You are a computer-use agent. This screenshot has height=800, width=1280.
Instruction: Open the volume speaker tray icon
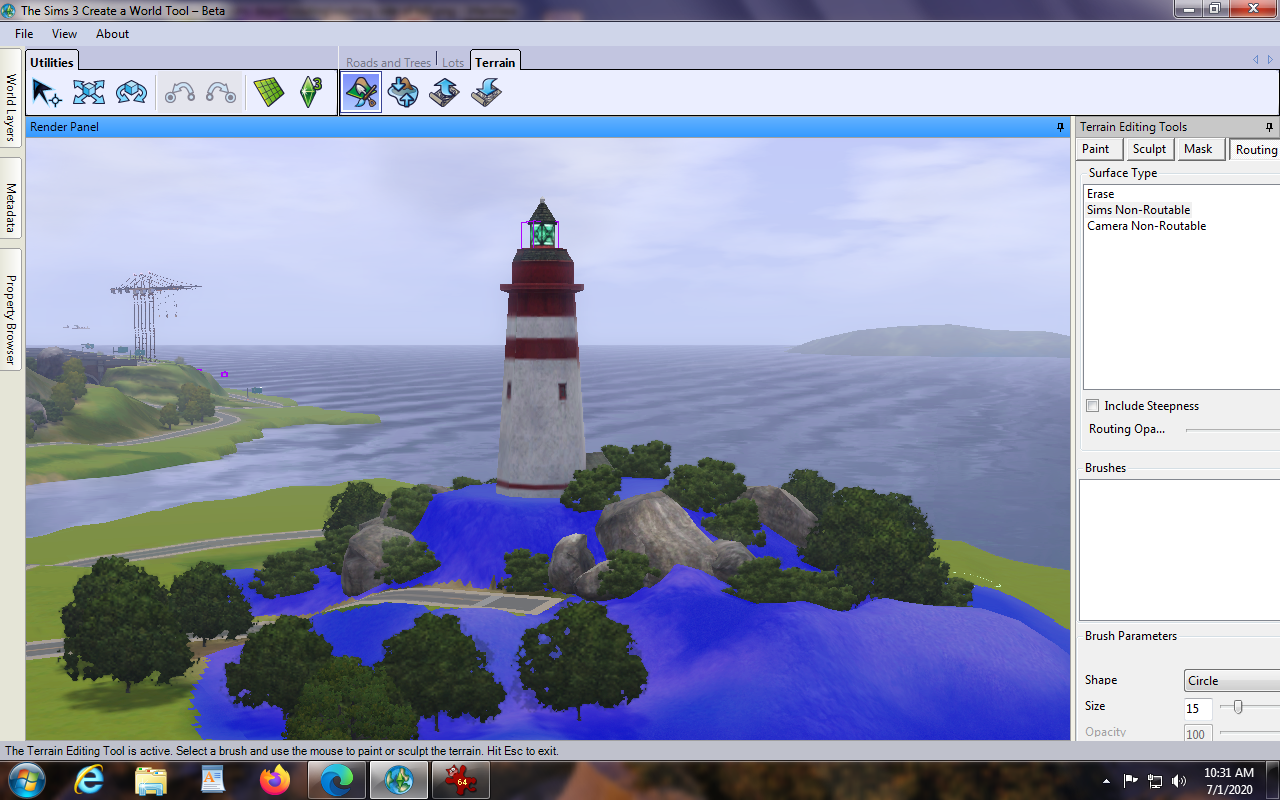tap(1179, 781)
